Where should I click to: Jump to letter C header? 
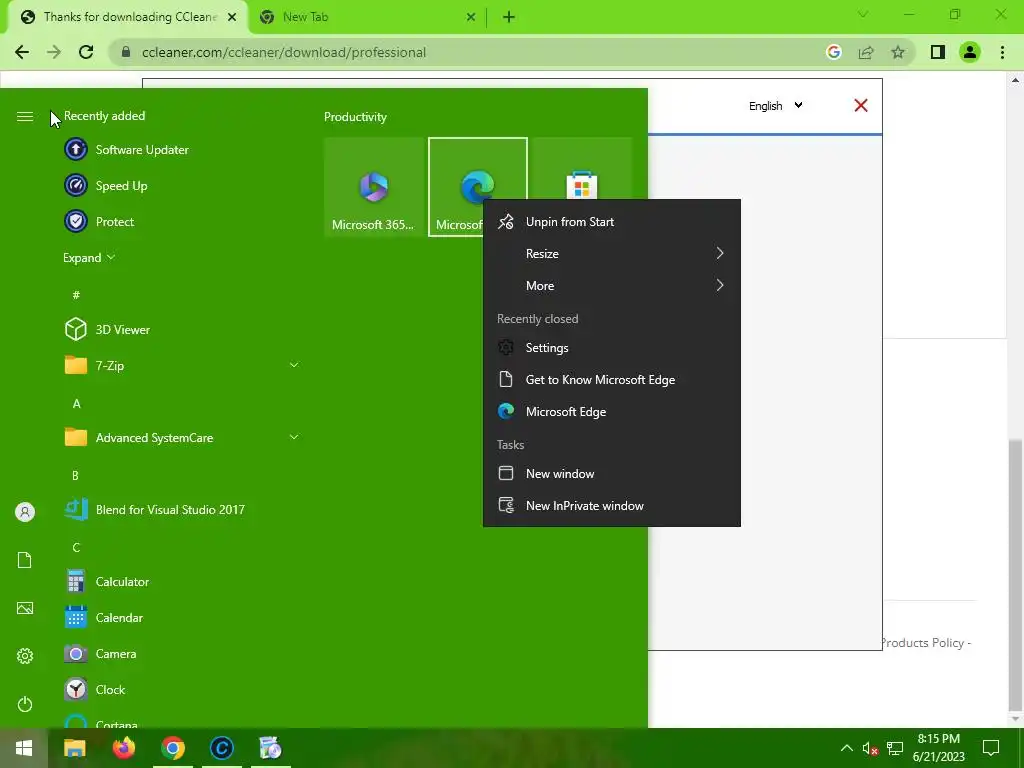tap(76, 547)
